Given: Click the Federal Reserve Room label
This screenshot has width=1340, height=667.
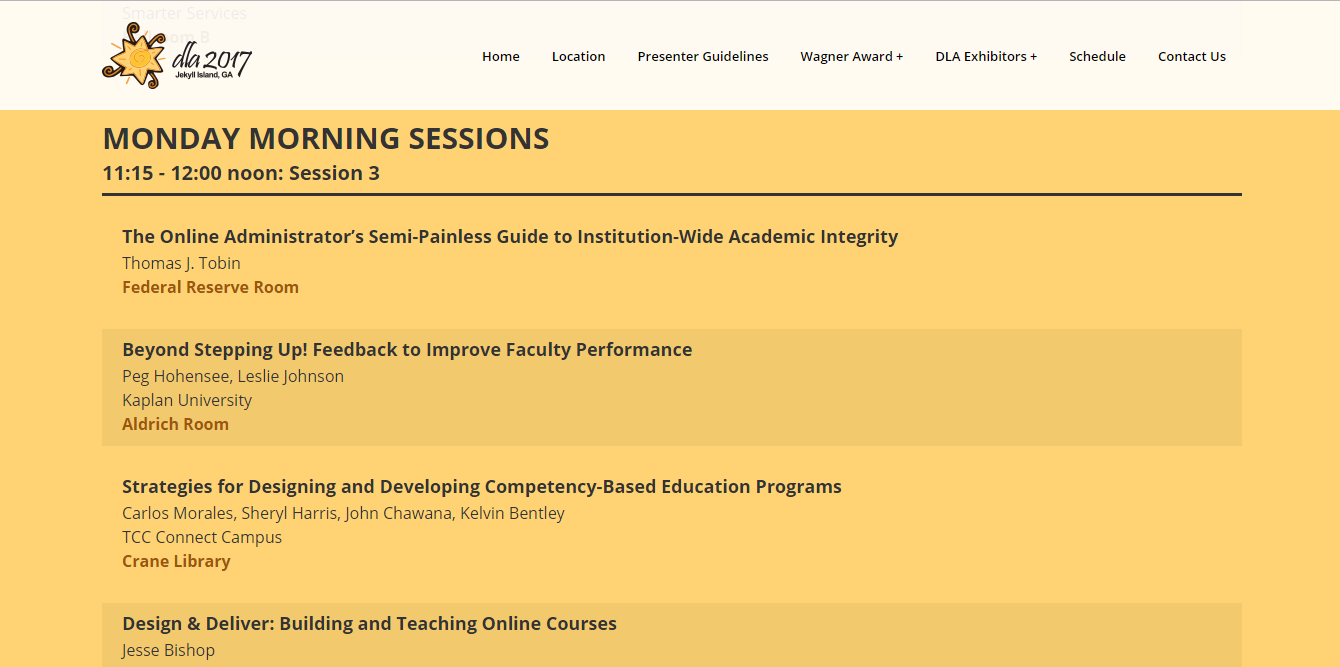Looking at the screenshot, I should click(x=210, y=287).
